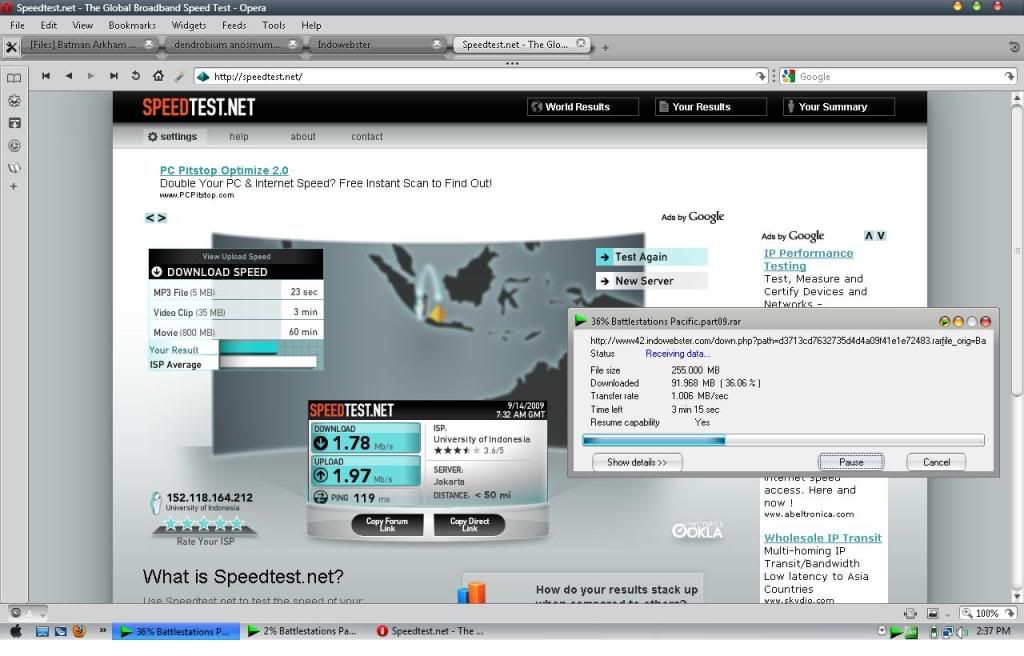
Task: Click into the Google search field
Action: point(899,76)
